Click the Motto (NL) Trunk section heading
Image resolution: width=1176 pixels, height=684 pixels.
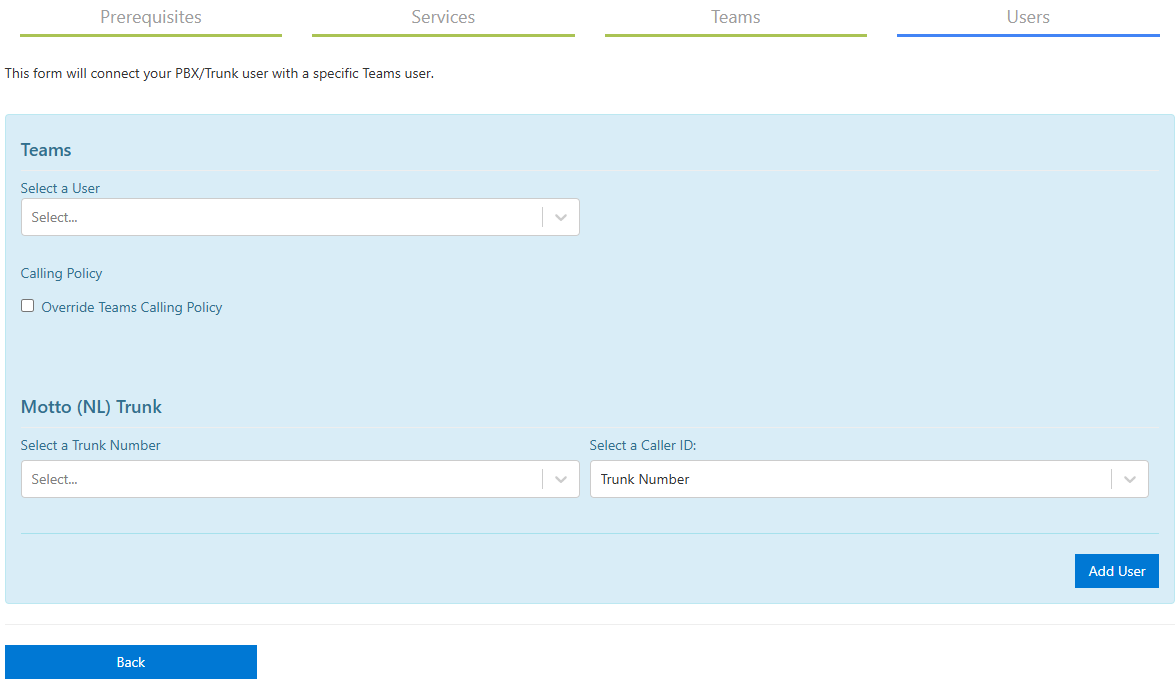pos(91,407)
